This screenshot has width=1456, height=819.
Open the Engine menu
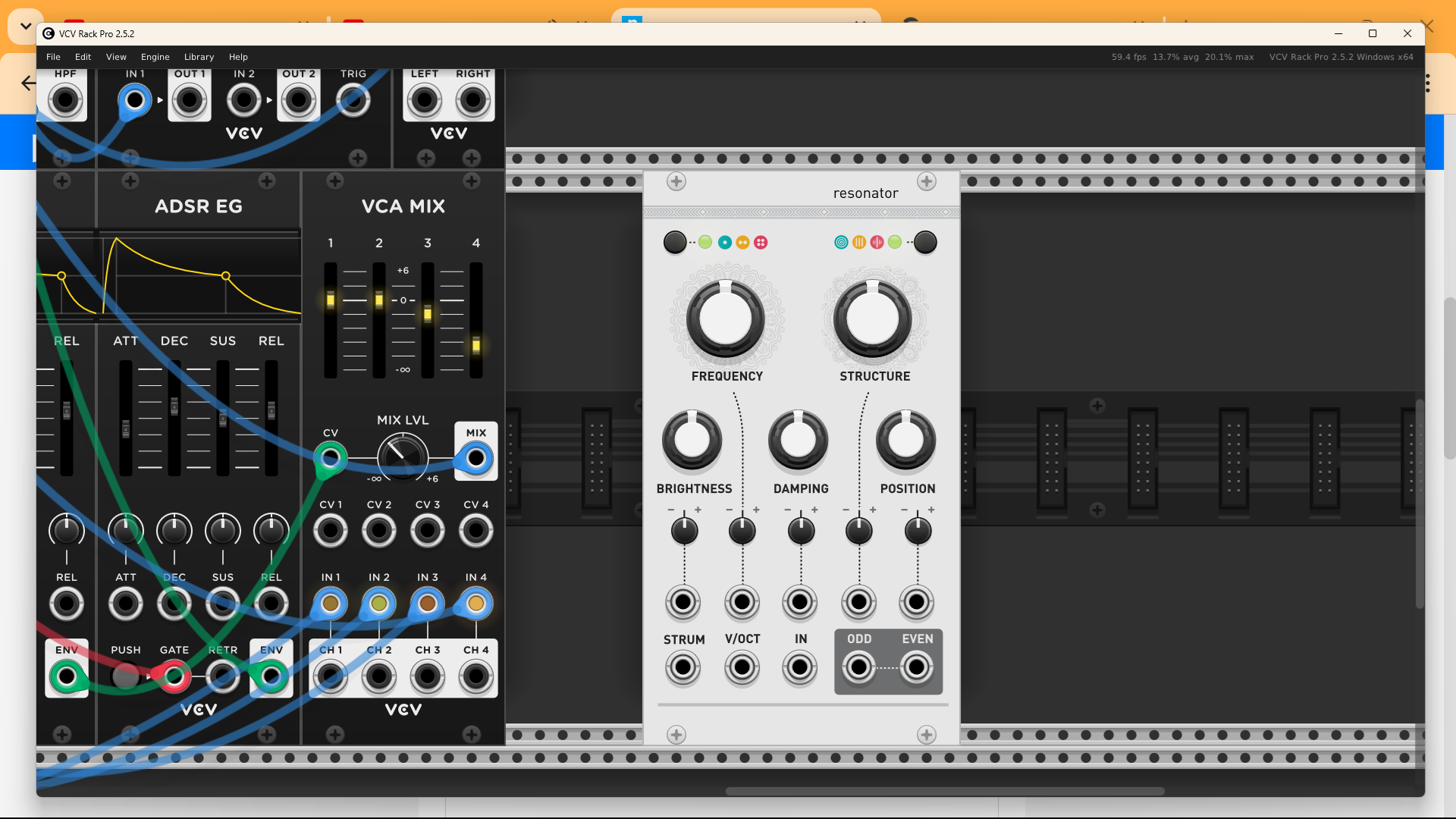click(x=155, y=57)
